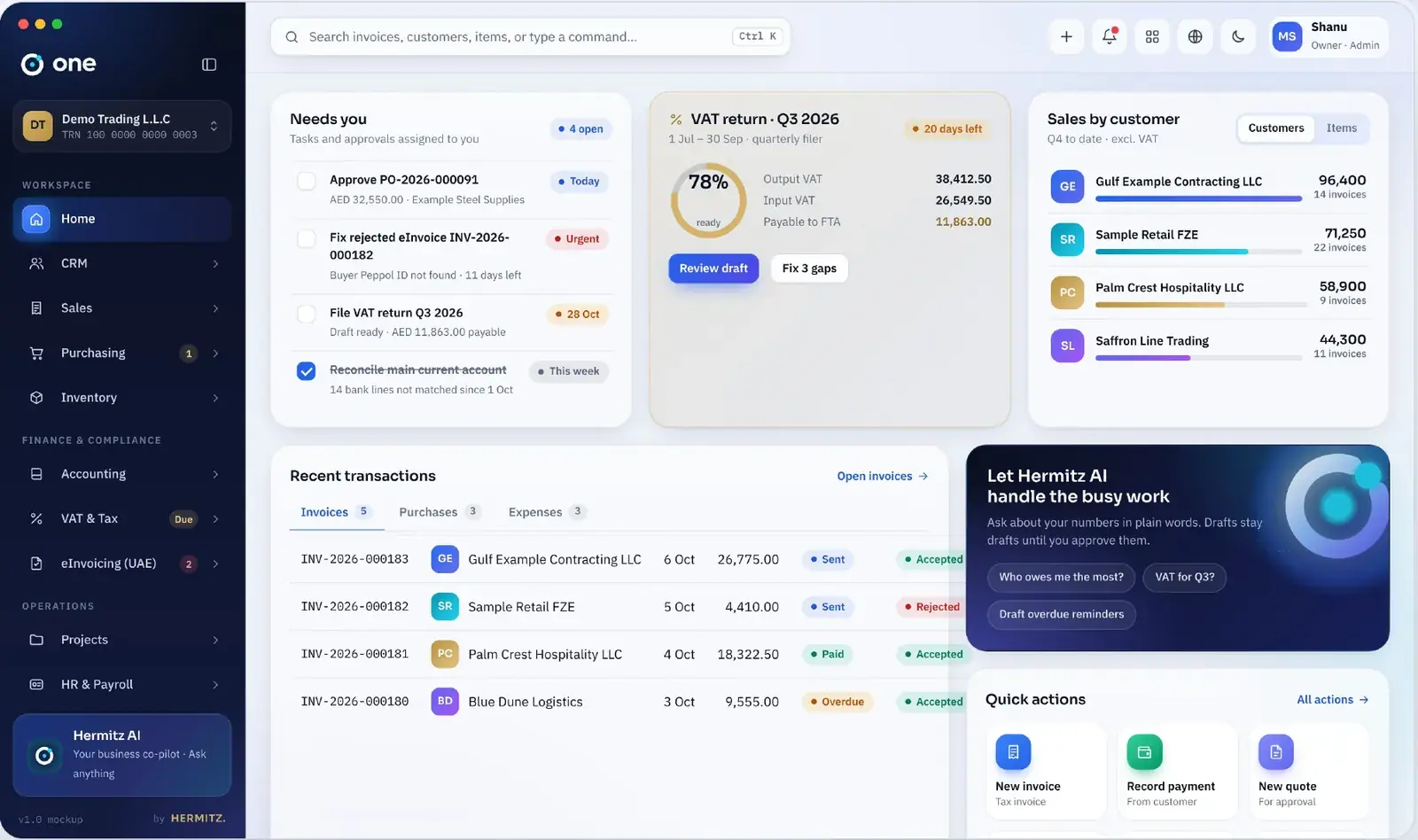Click the search magnifier icon
This screenshot has width=1418, height=840.
(292, 37)
